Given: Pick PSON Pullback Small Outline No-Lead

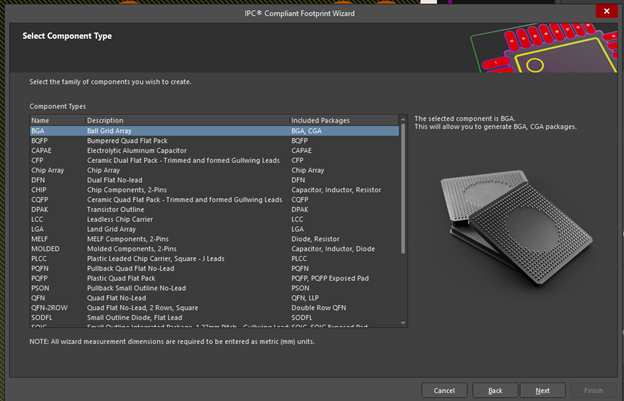Looking at the screenshot, I should [214, 288].
